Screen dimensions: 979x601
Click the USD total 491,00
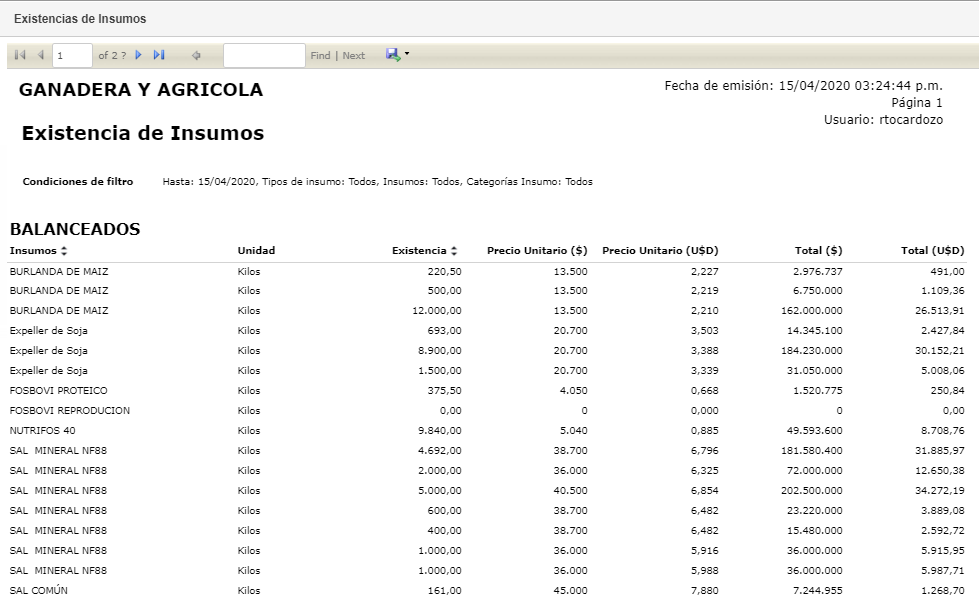click(947, 271)
